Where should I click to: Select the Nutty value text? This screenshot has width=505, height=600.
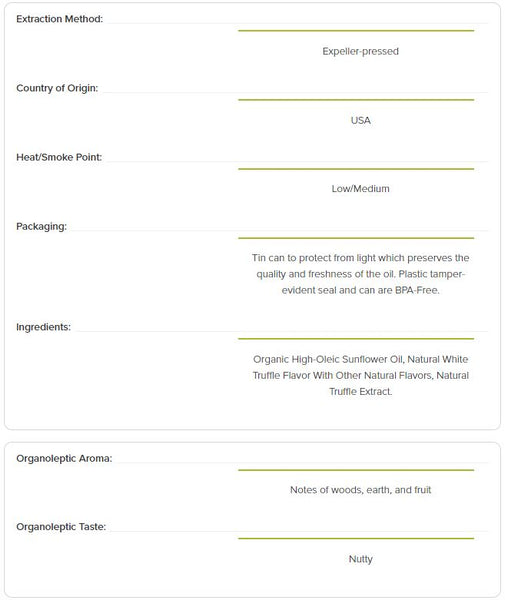tap(360, 559)
